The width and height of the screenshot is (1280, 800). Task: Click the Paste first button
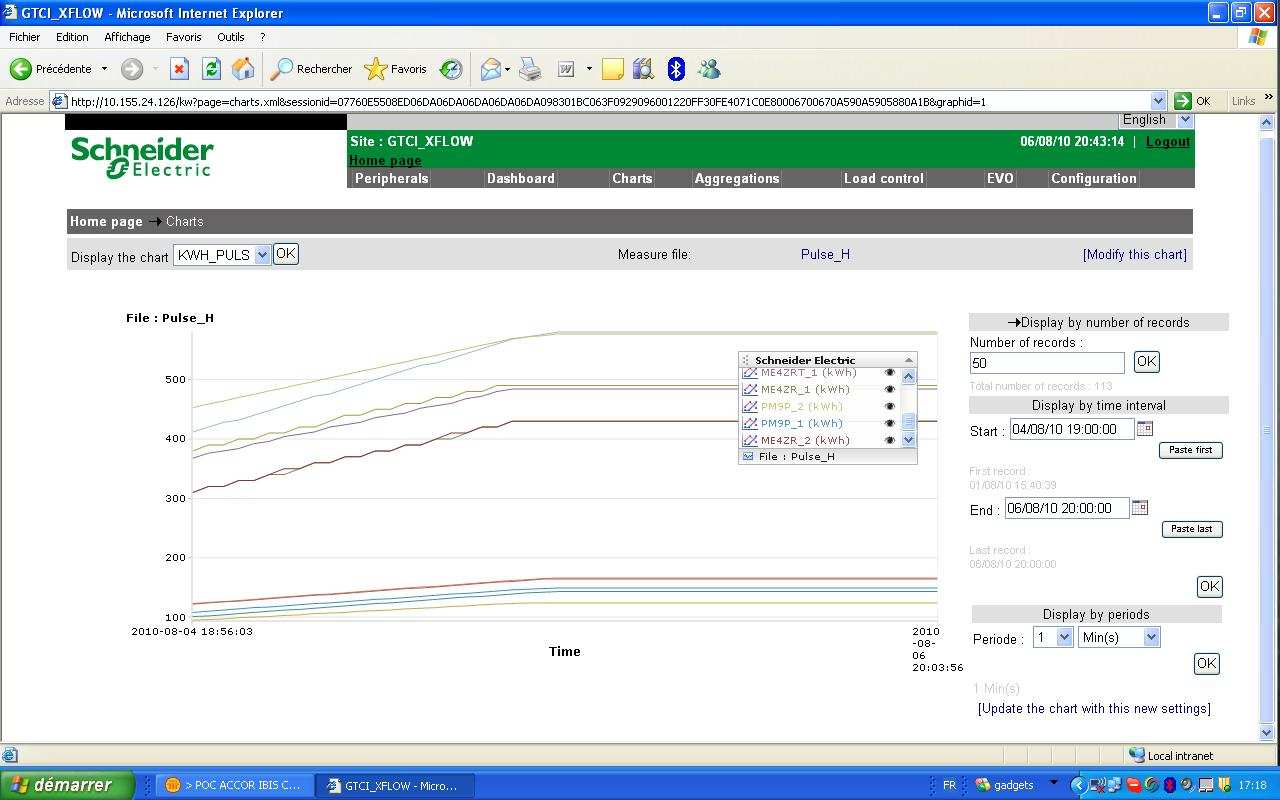click(x=1191, y=450)
